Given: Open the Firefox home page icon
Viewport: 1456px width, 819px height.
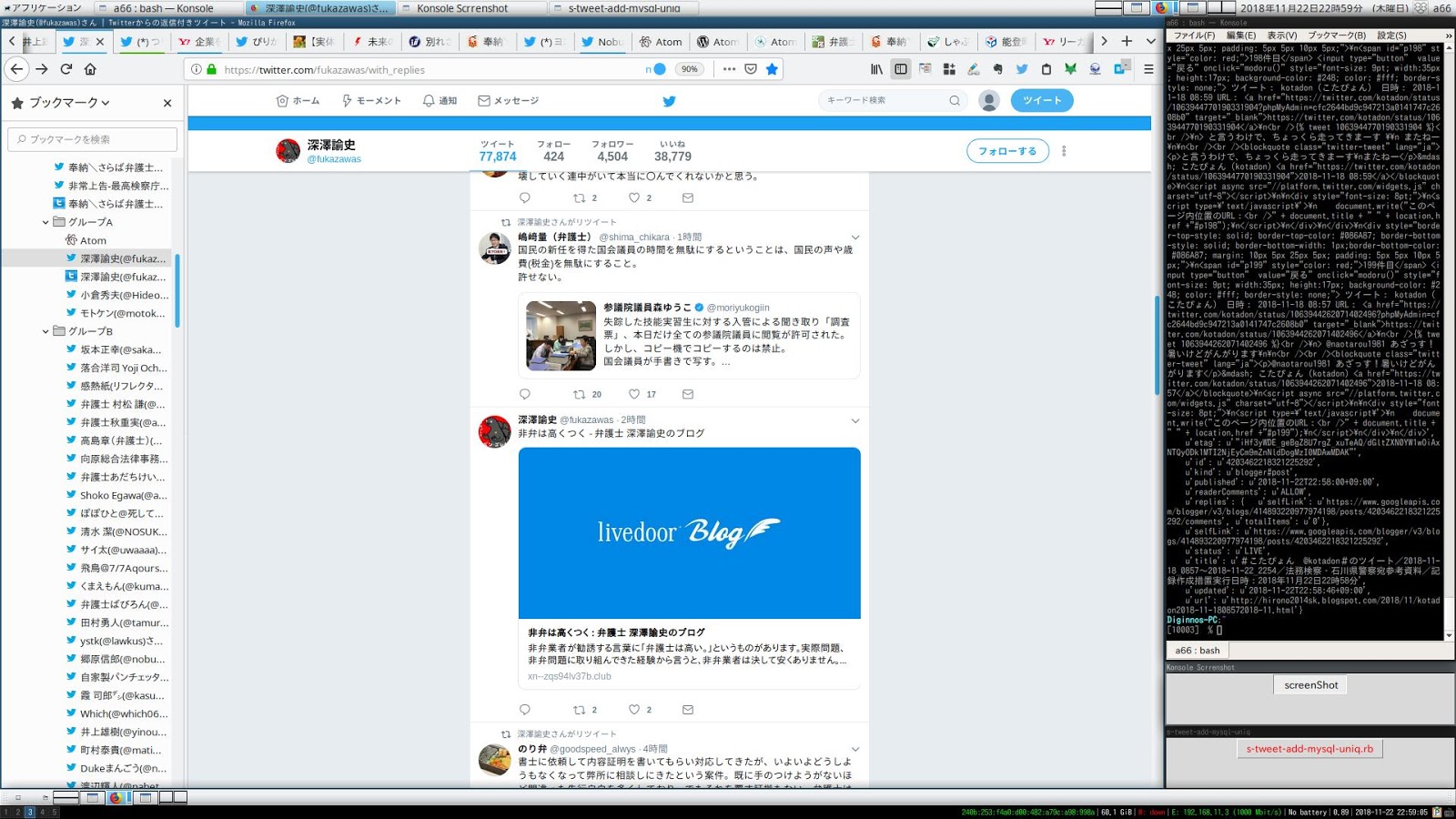Looking at the screenshot, I should click(90, 69).
